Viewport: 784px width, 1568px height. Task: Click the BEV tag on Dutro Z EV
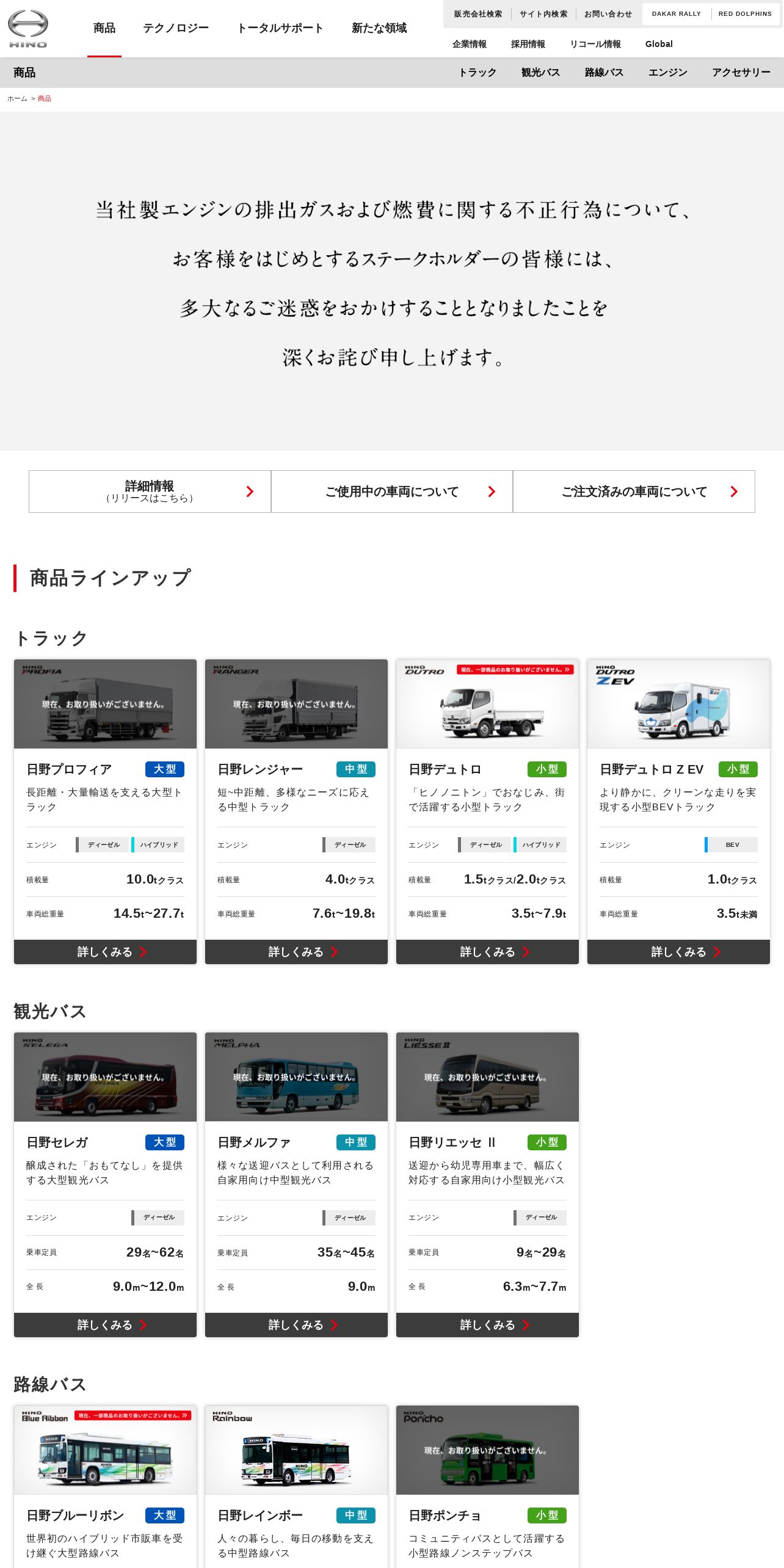pyautogui.click(x=731, y=844)
